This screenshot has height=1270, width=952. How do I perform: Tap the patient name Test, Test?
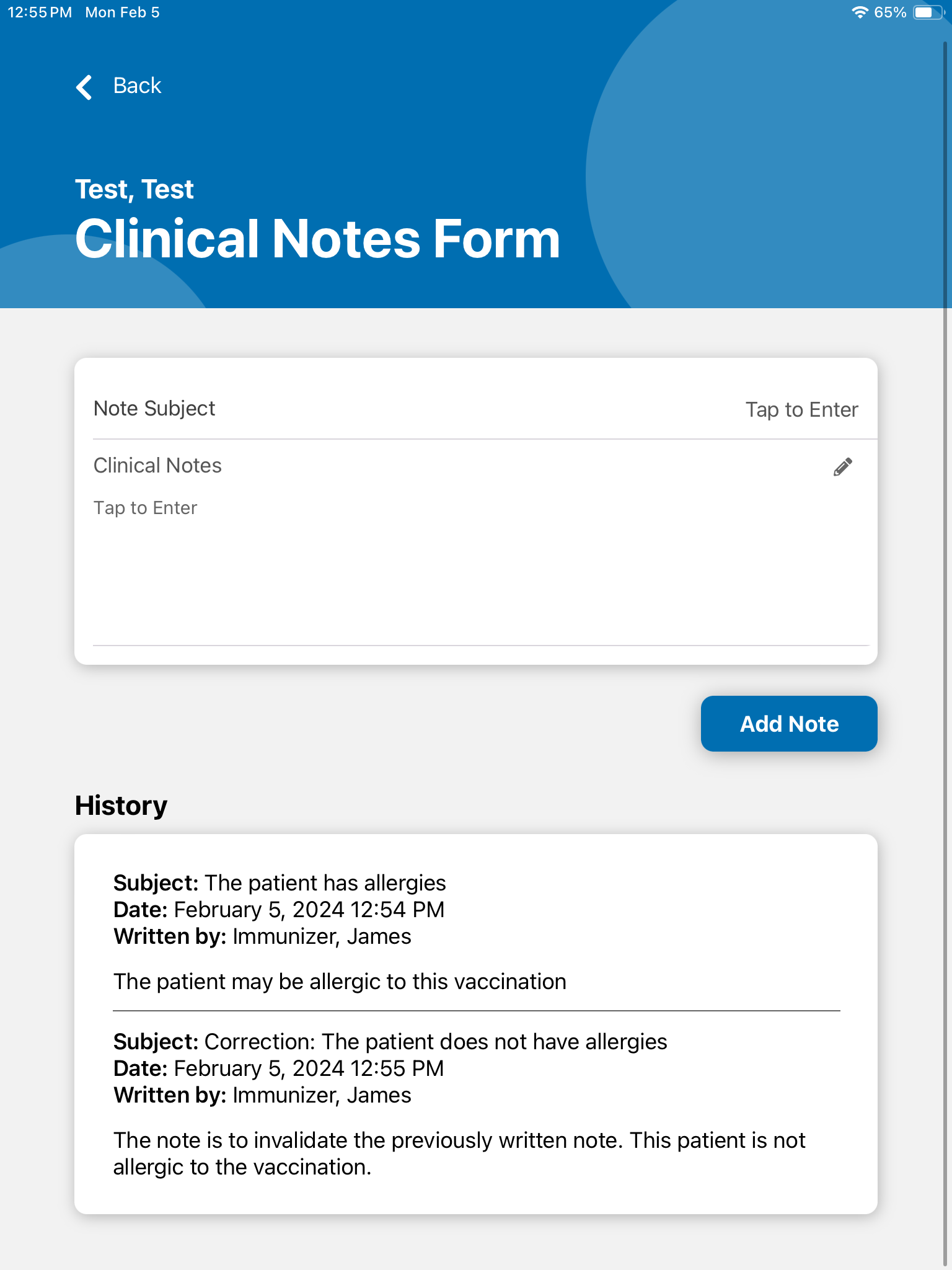[134, 189]
